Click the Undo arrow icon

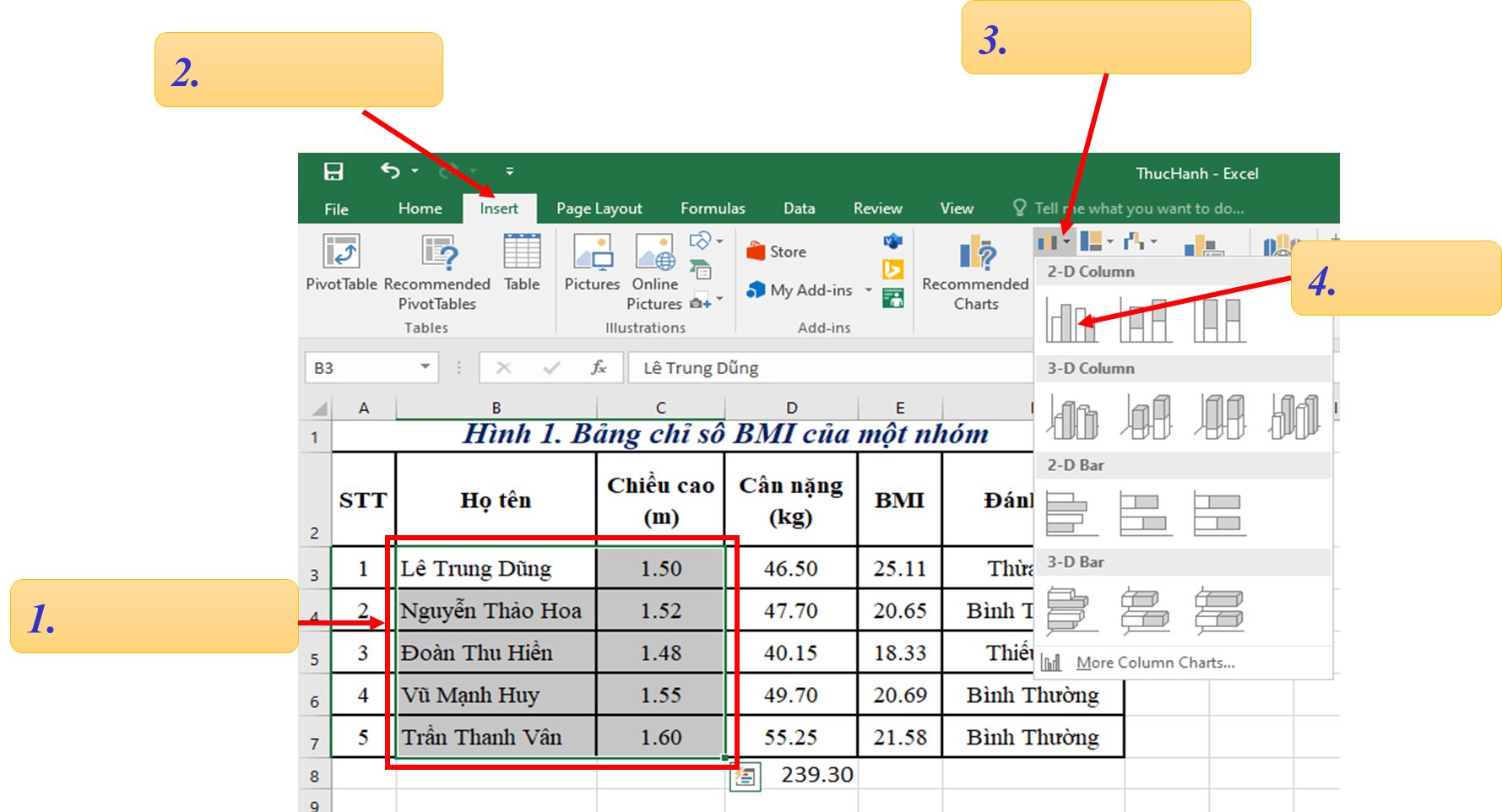(389, 171)
